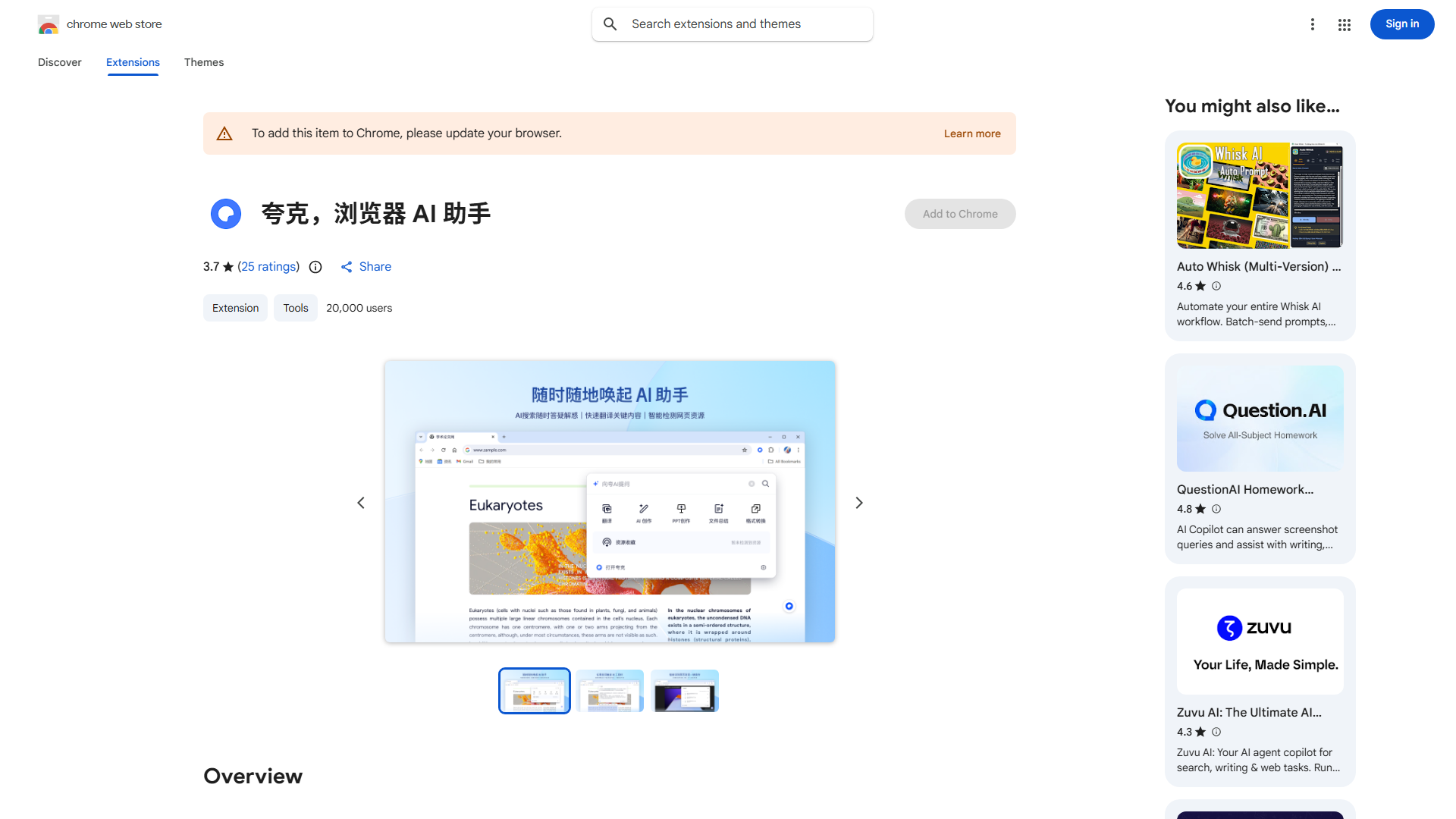Switch to the Themes tab
This screenshot has width=1456, height=819.
[203, 62]
